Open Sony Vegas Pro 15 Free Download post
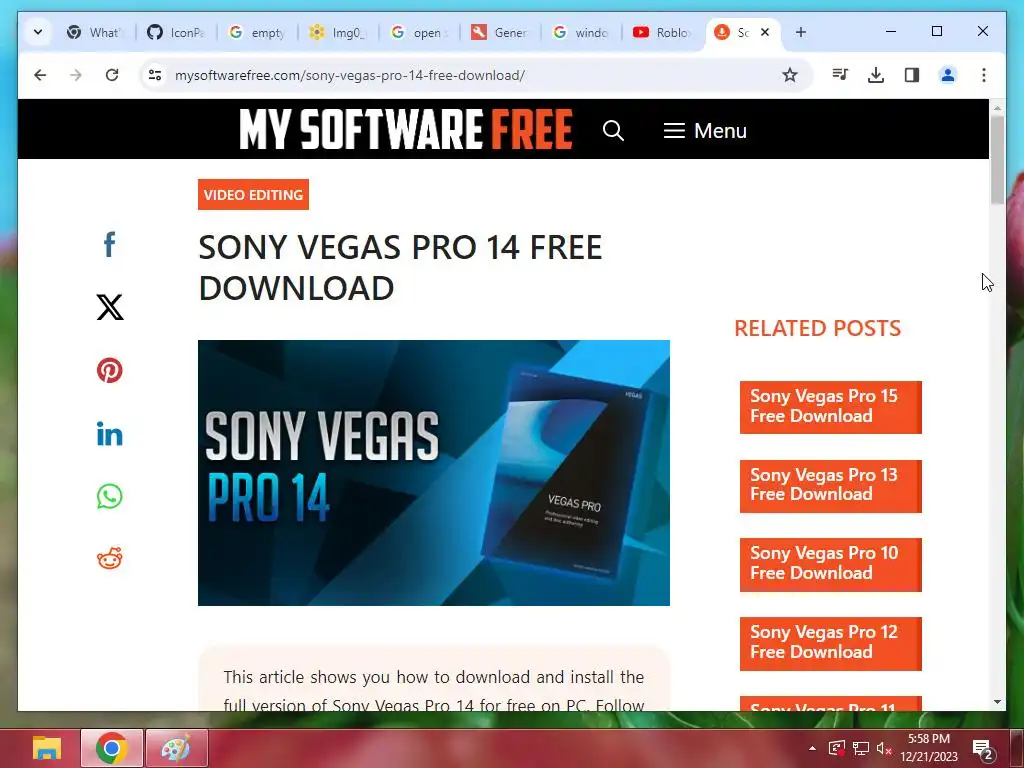 830,407
